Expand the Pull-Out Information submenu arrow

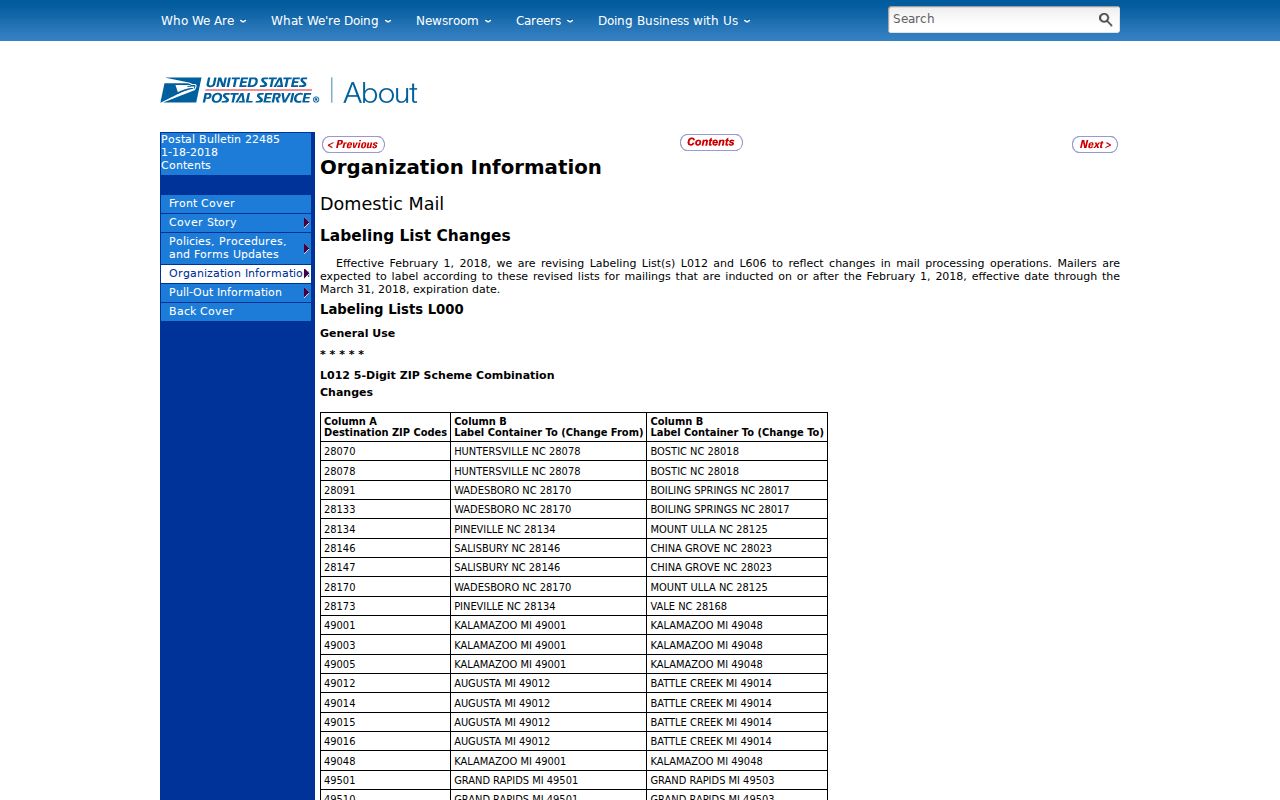click(307, 292)
